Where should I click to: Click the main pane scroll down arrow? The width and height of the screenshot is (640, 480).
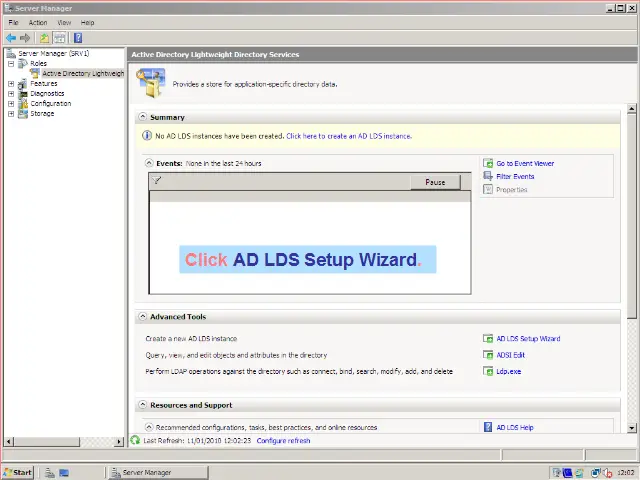coord(631,428)
